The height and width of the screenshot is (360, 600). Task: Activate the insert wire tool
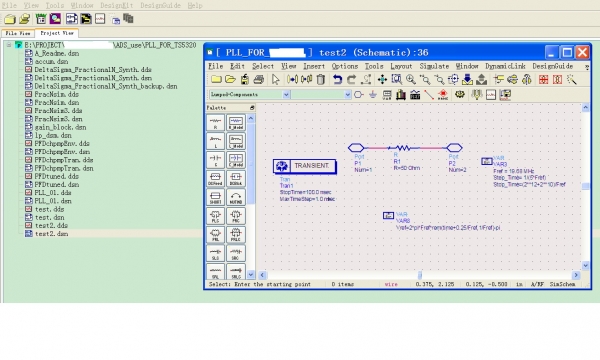point(429,94)
